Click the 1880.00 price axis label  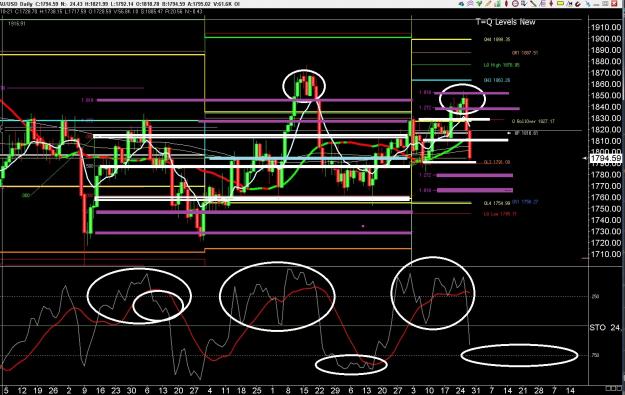pyautogui.click(x=605, y=61)
